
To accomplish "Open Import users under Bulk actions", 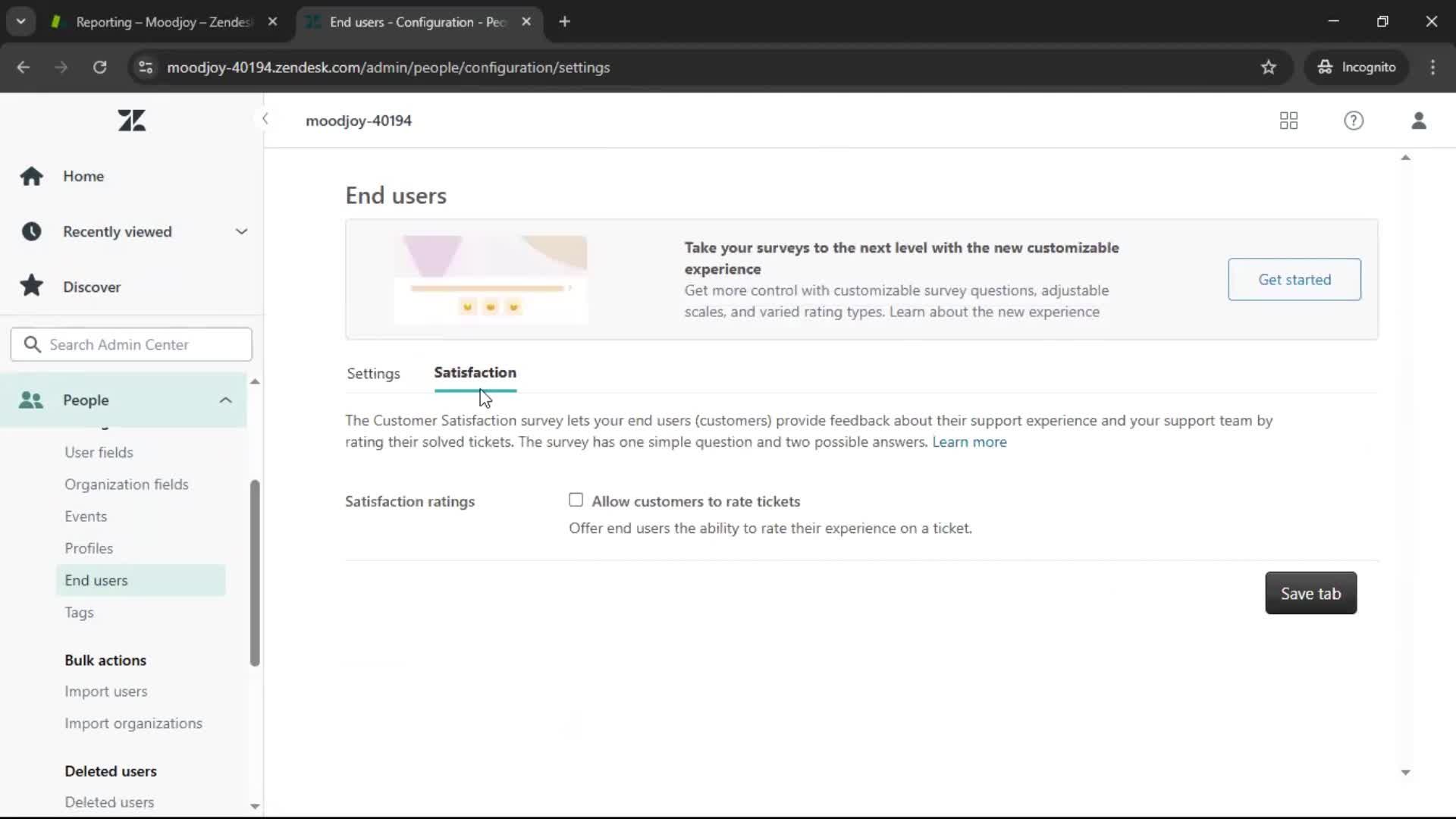I will coord(105,692).
